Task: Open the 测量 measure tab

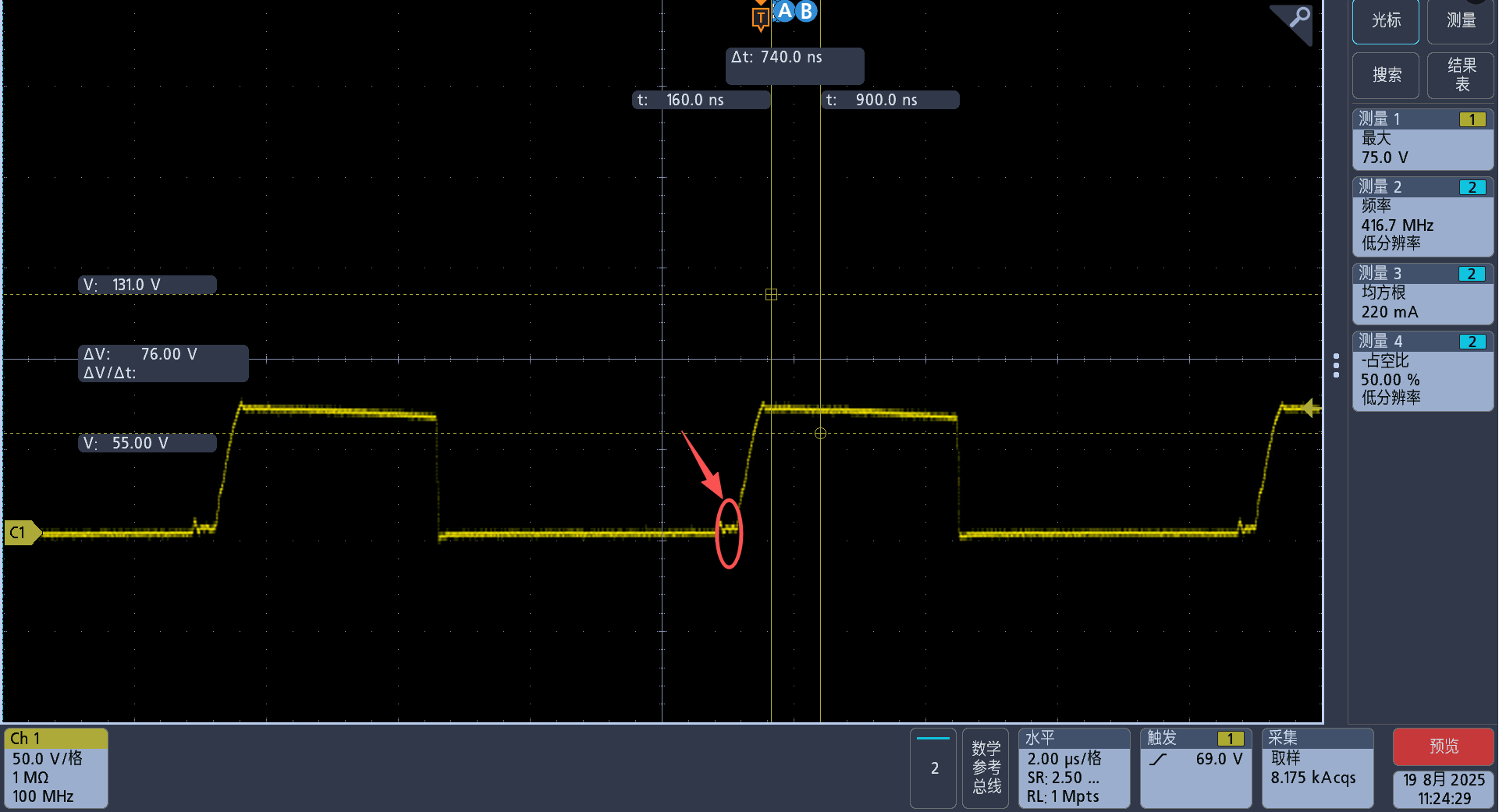Action: [x=1461, y=21]
